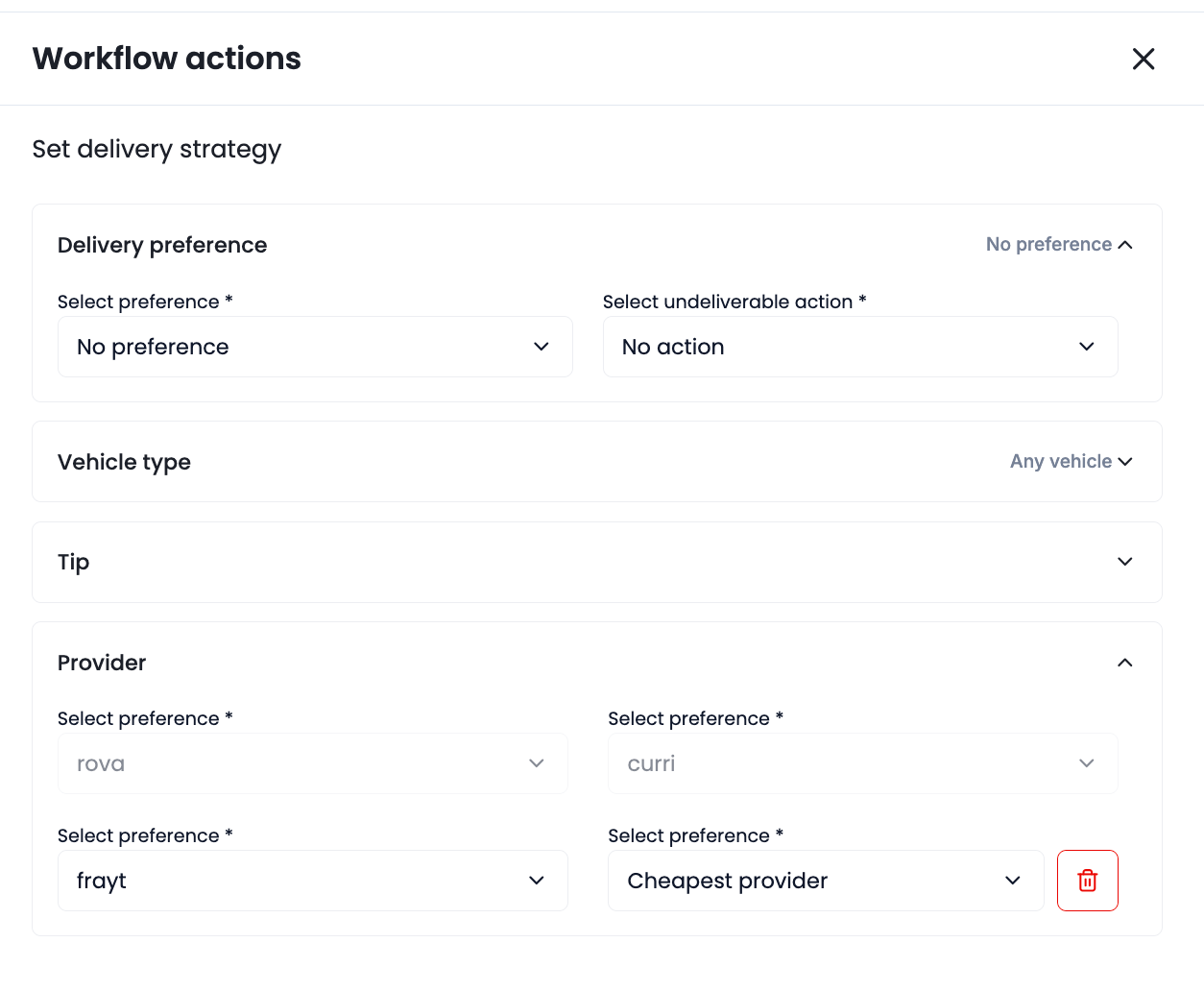
Task: Click the Delivery preference heading
Action: [162, 245]
